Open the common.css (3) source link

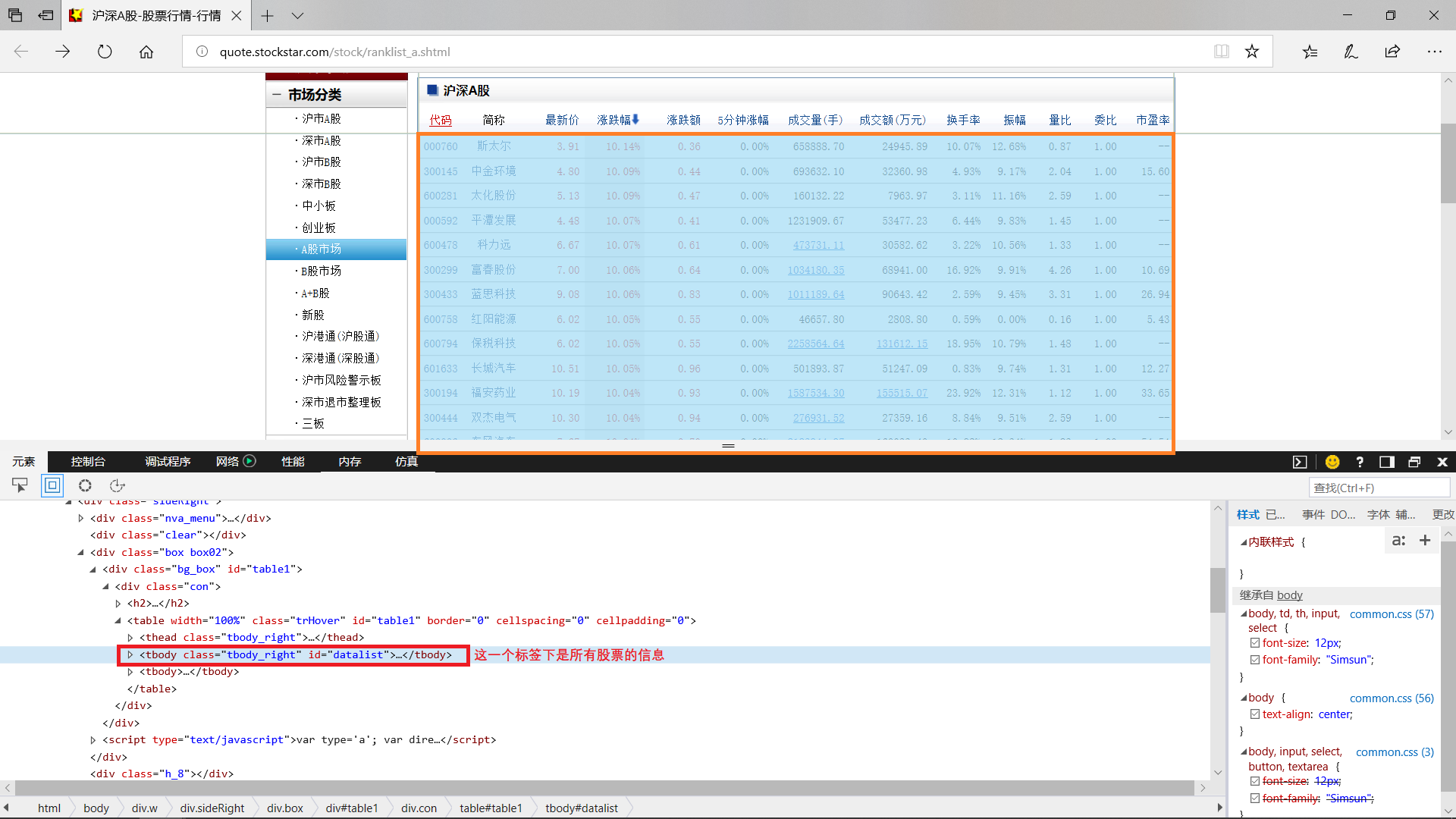click(x=1395, y=752)
